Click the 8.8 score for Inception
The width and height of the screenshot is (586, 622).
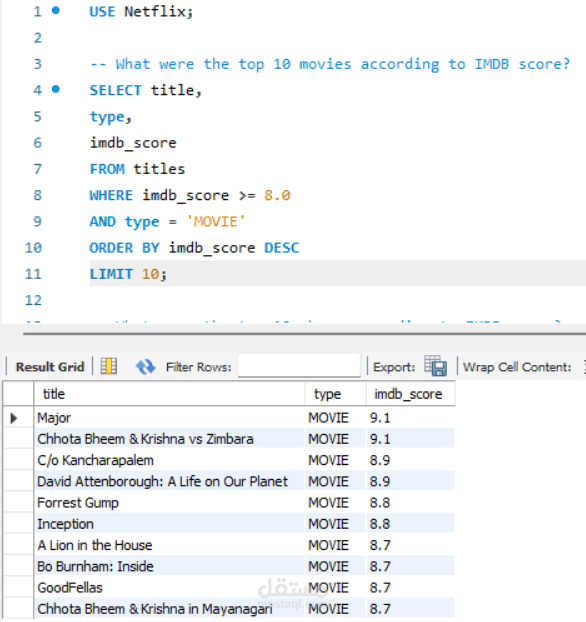410,524
